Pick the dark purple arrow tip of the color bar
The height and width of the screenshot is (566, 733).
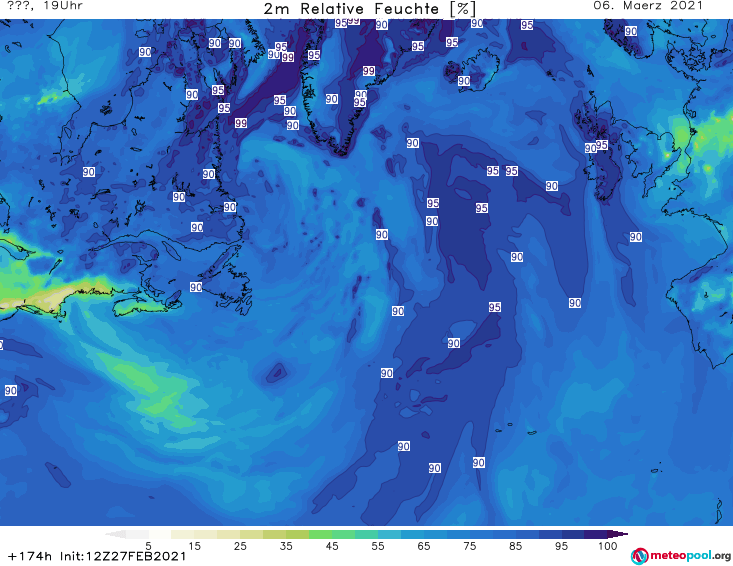[618, 534]
